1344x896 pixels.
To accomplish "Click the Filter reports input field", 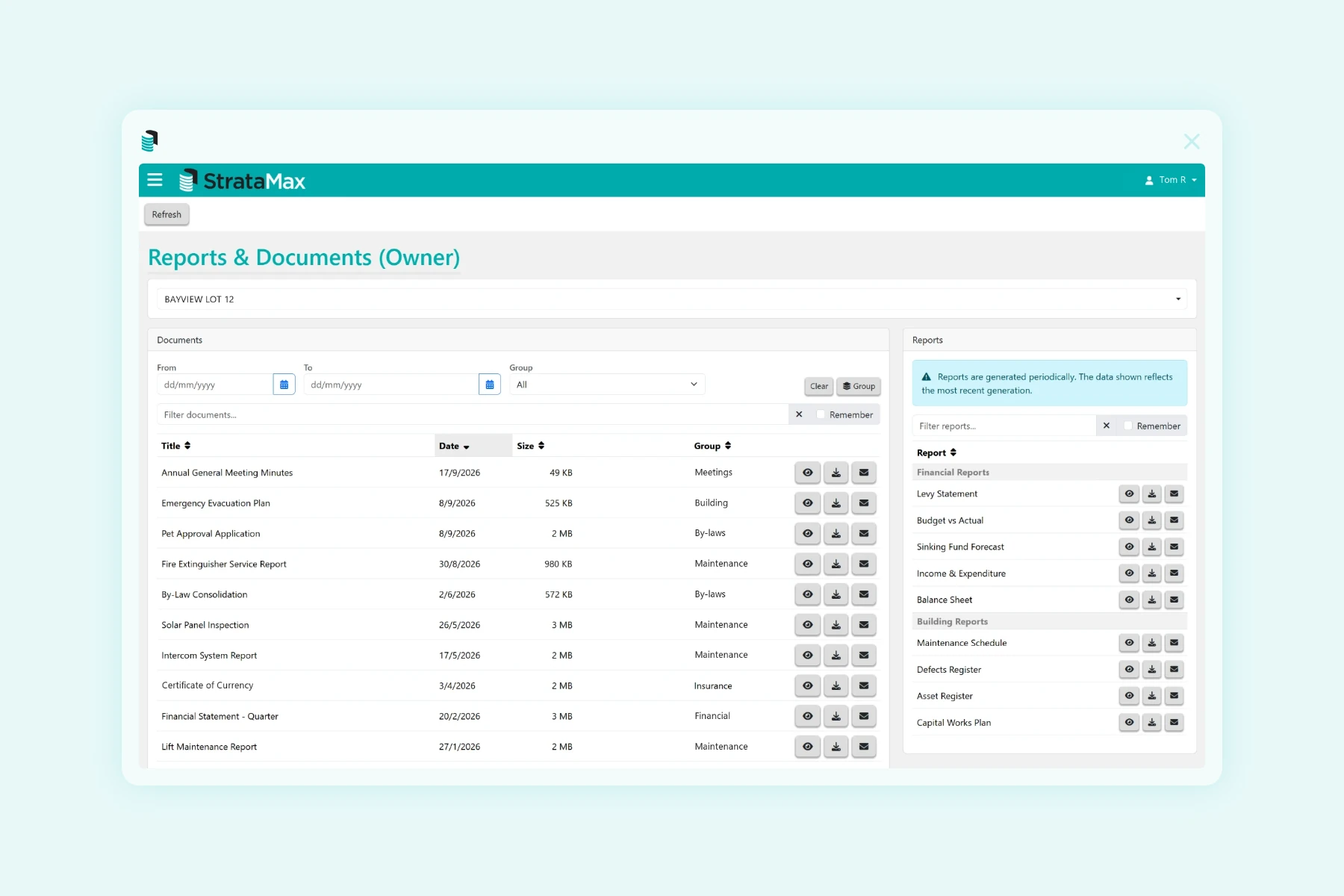I will coord(1004,426).
